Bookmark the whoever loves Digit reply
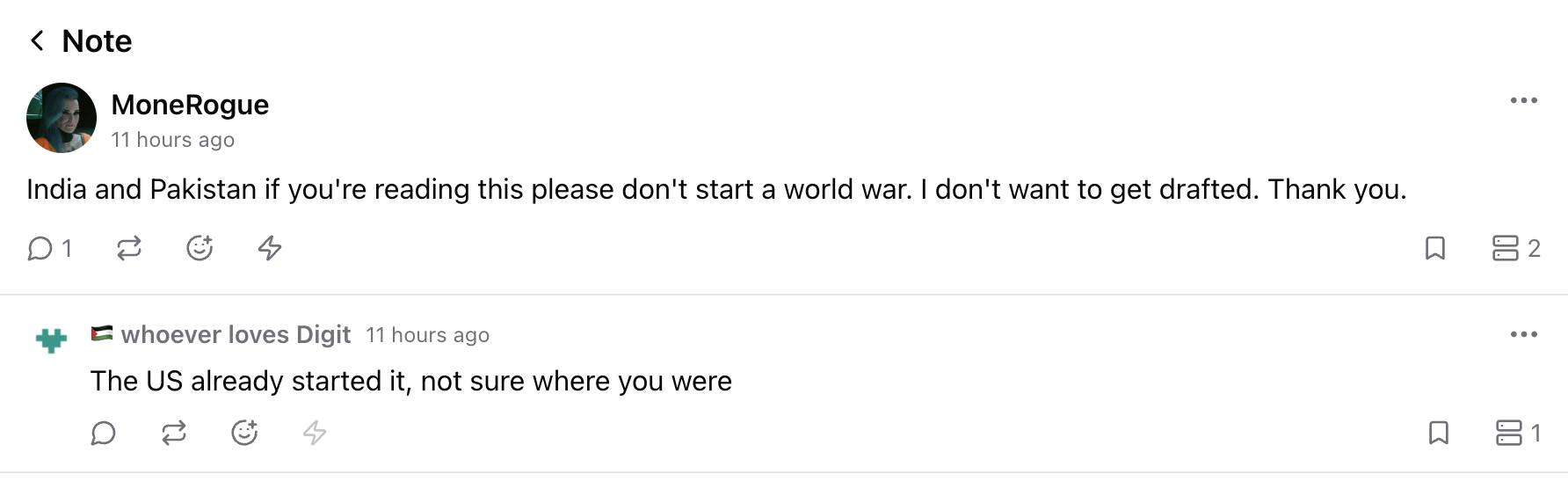The width and height of the screenshot is (1568, 489). coord(1439,433)
